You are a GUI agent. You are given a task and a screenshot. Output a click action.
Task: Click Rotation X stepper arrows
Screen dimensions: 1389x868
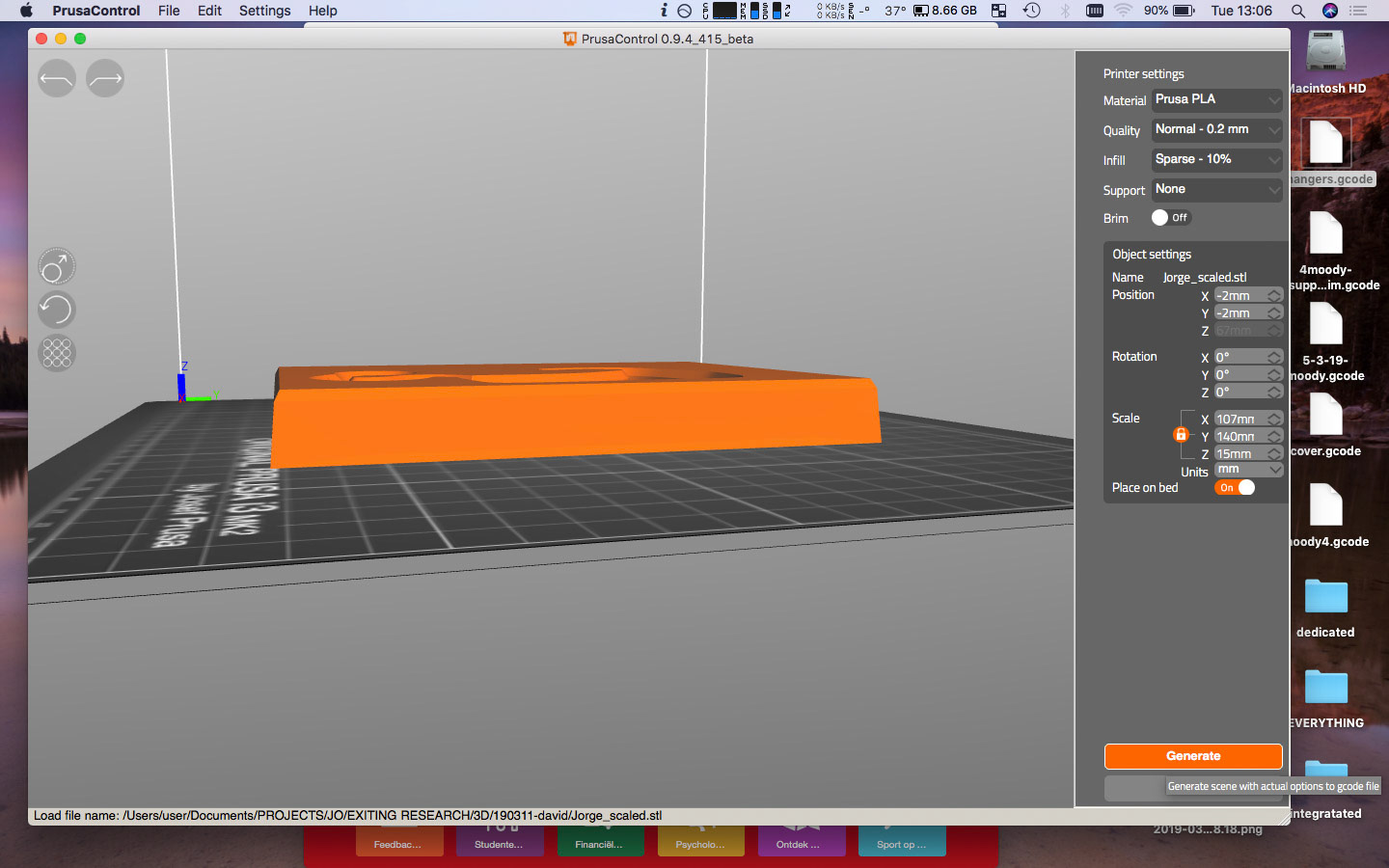(x=1274, y=358)
